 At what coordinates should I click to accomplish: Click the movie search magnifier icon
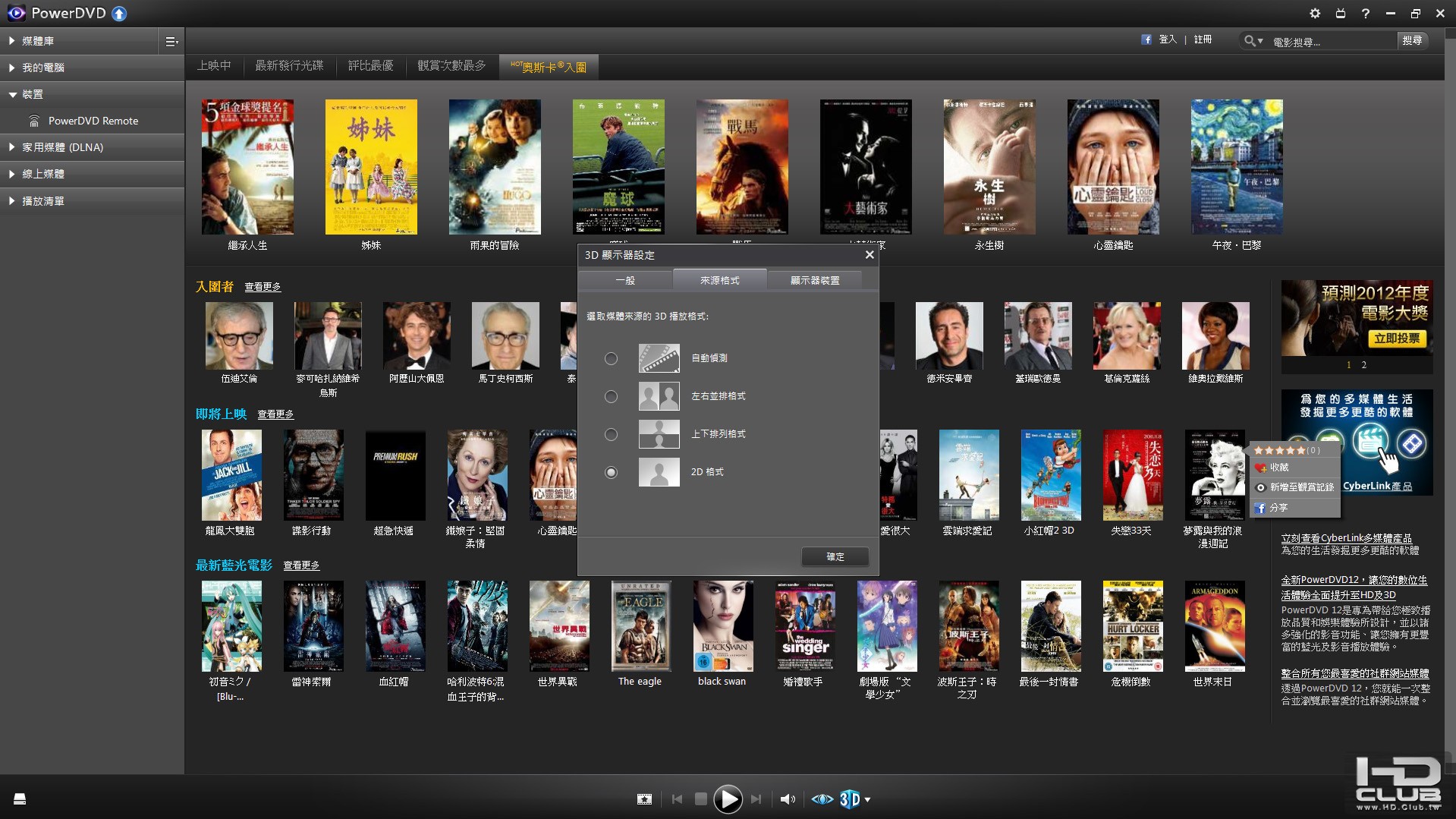coord(1249,41)
